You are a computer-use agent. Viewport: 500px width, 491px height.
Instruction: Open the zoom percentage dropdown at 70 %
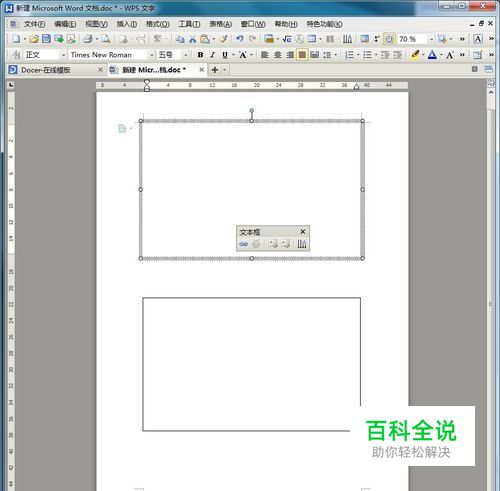431,39
